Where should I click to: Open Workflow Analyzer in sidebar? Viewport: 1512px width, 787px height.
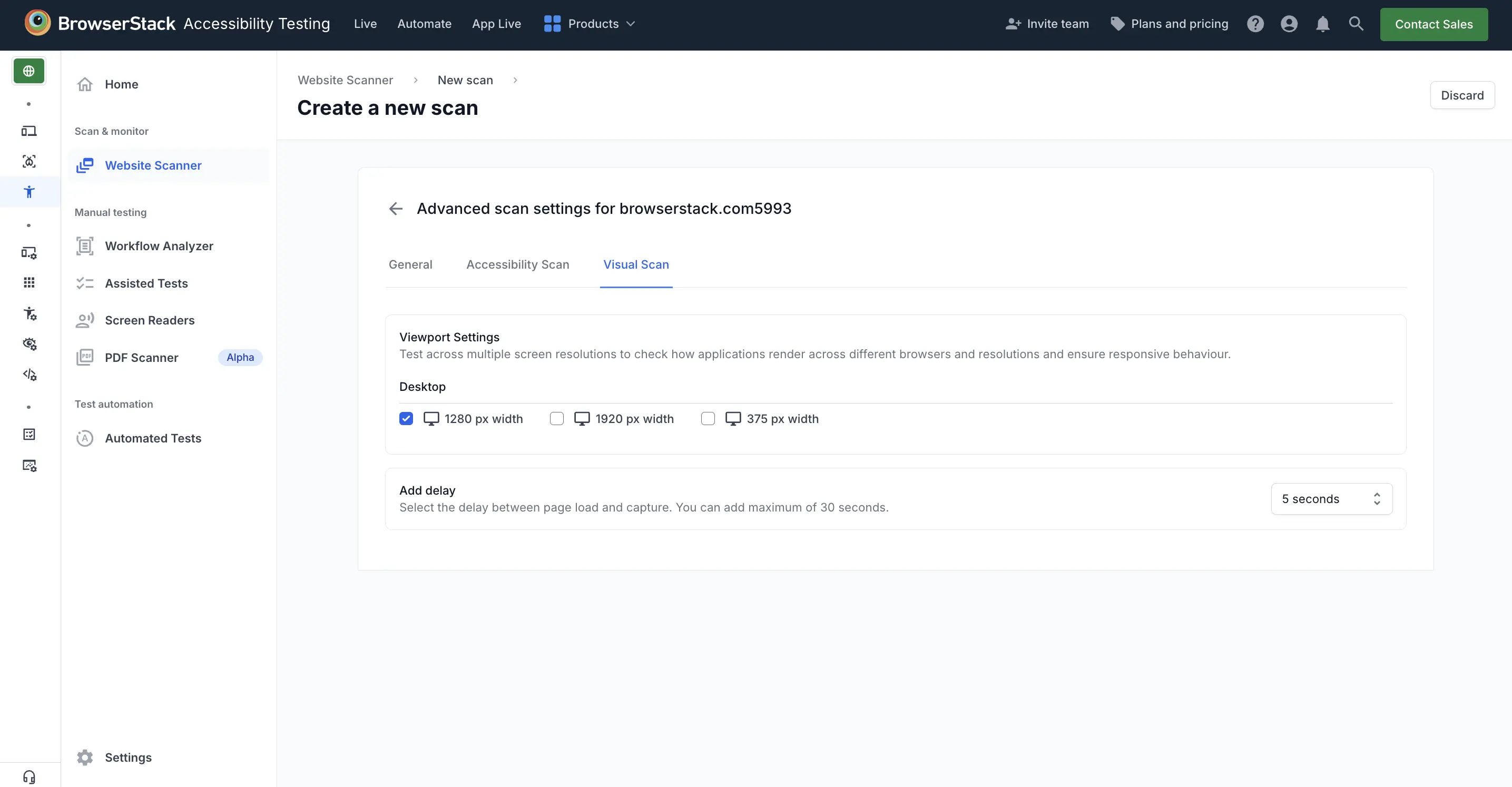click(159, 246)
